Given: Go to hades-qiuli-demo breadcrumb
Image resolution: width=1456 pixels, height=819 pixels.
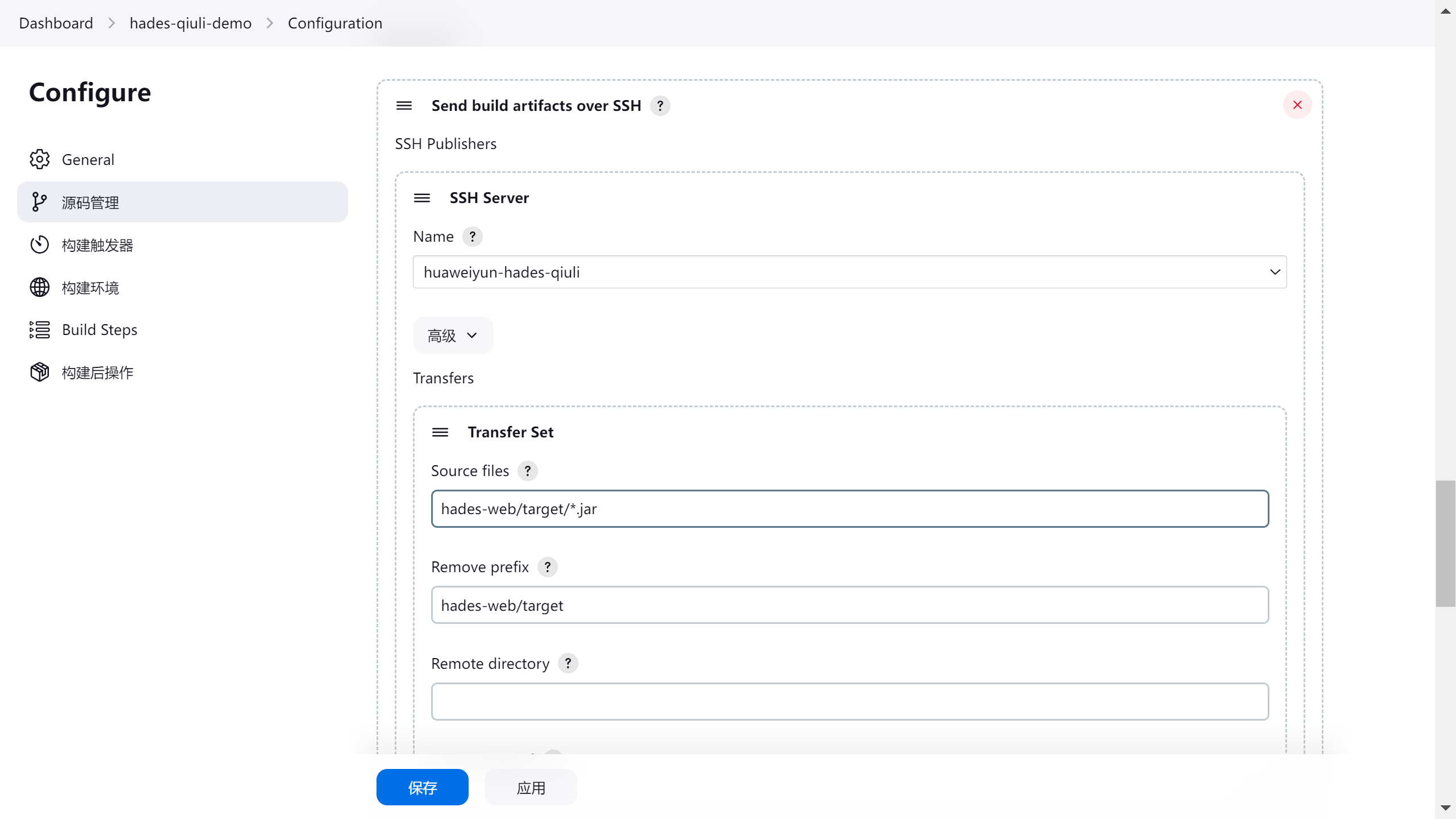Looking at the screenshot, I should pos(191,23).
